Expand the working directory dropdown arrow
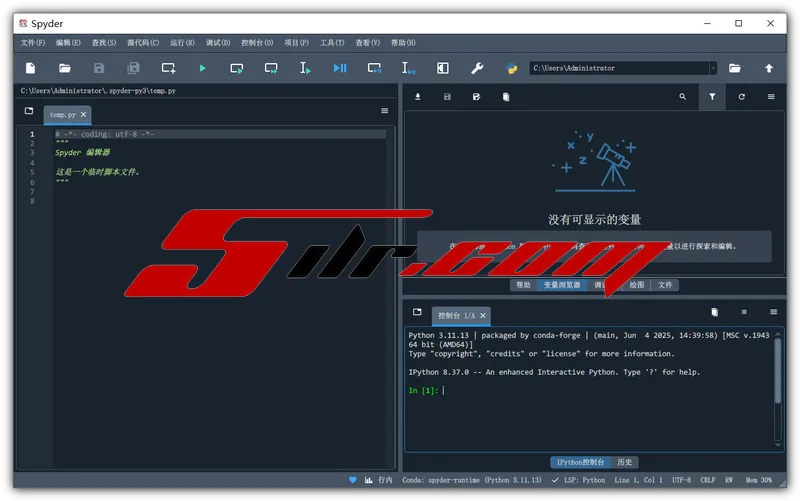This screenshot has height=501, width=800. [x=713, y=68]
